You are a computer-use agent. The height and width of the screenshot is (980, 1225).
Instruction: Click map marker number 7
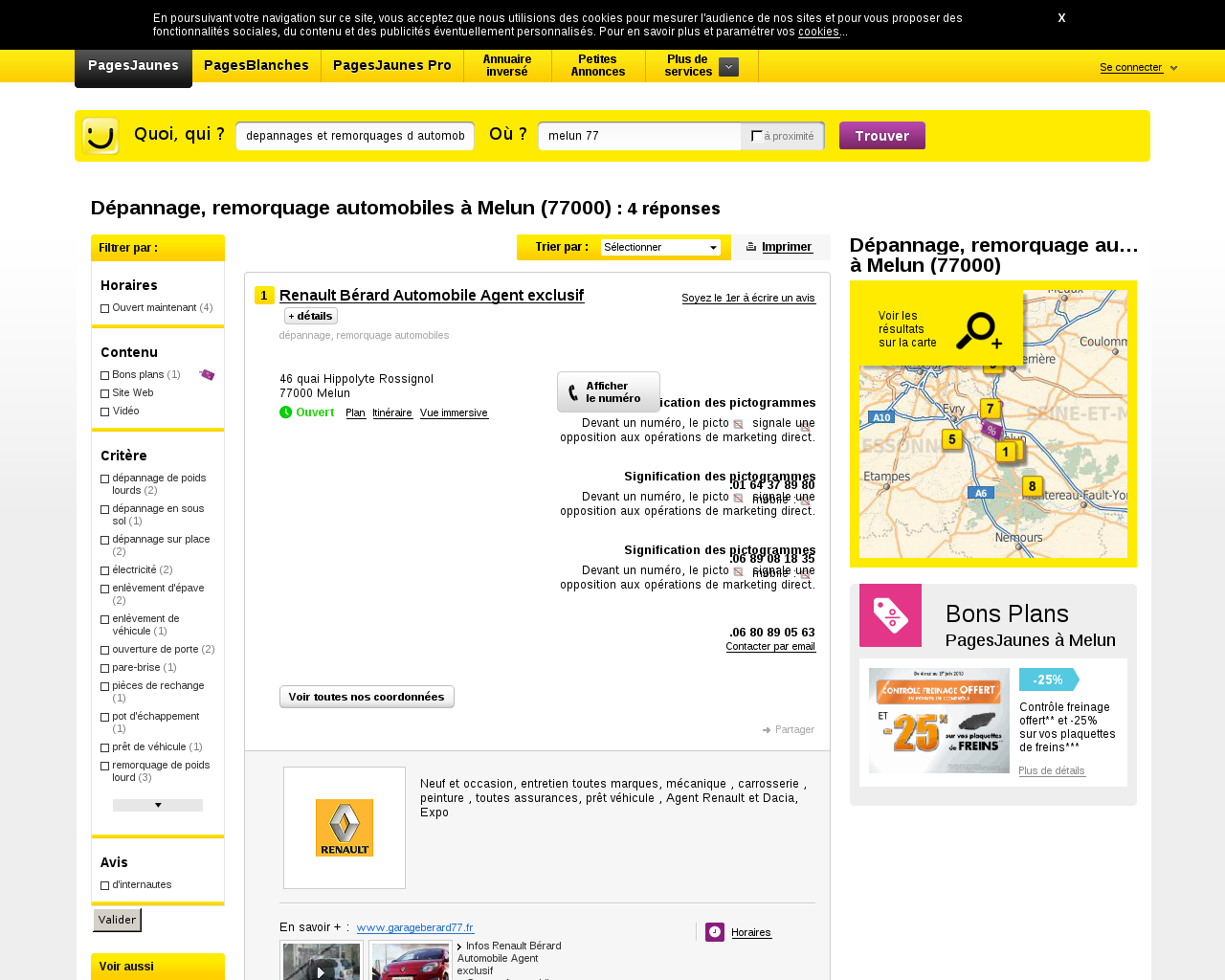point(991,410)
